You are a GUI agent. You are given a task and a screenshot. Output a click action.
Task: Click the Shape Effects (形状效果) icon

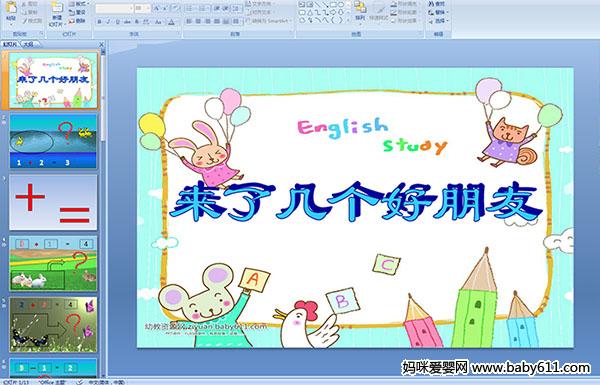pos(394,21)
